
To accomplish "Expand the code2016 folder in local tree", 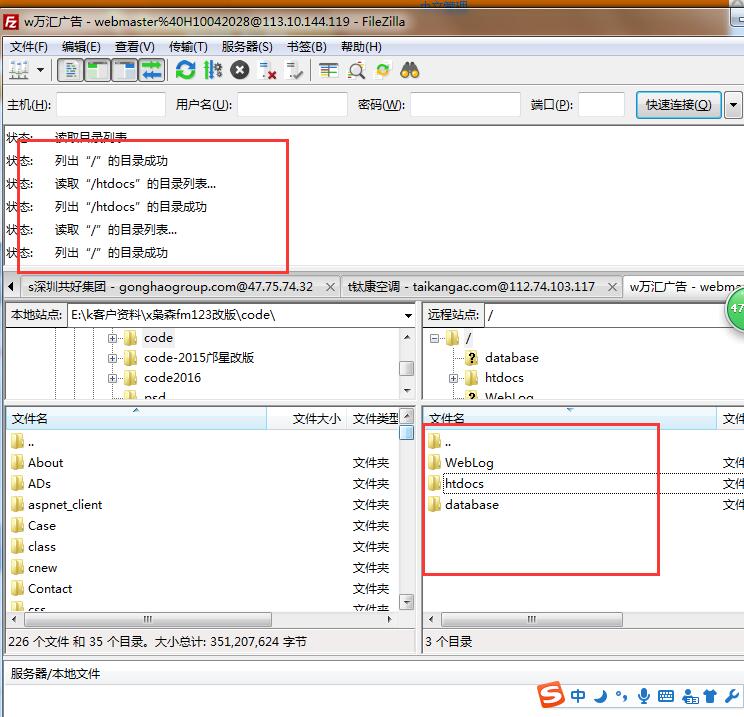I will (x=113, y=378).
